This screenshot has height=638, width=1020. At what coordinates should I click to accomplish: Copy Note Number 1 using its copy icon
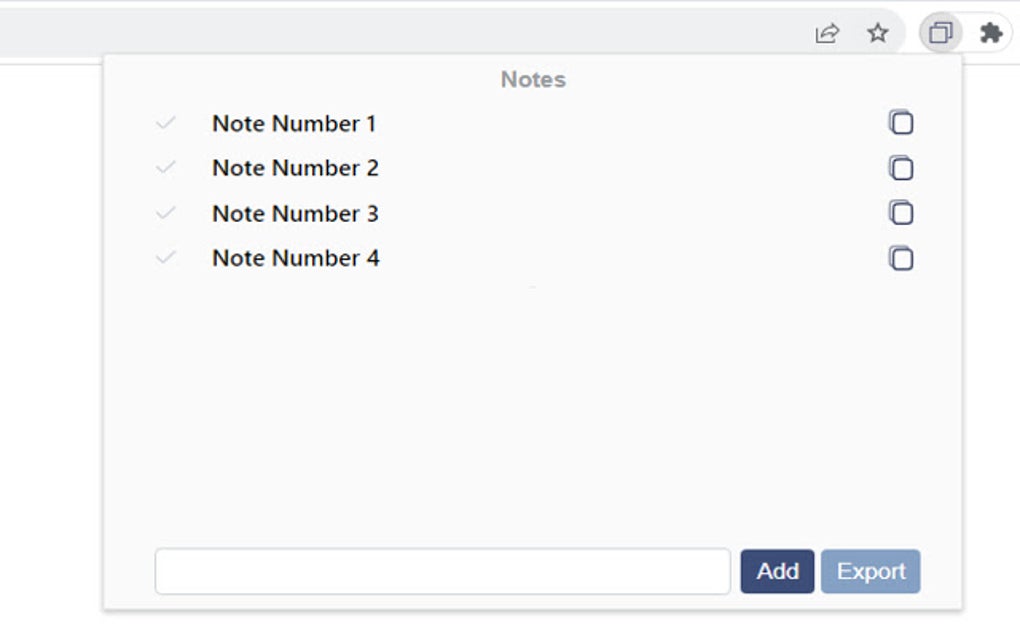click(x=901, y=123)
